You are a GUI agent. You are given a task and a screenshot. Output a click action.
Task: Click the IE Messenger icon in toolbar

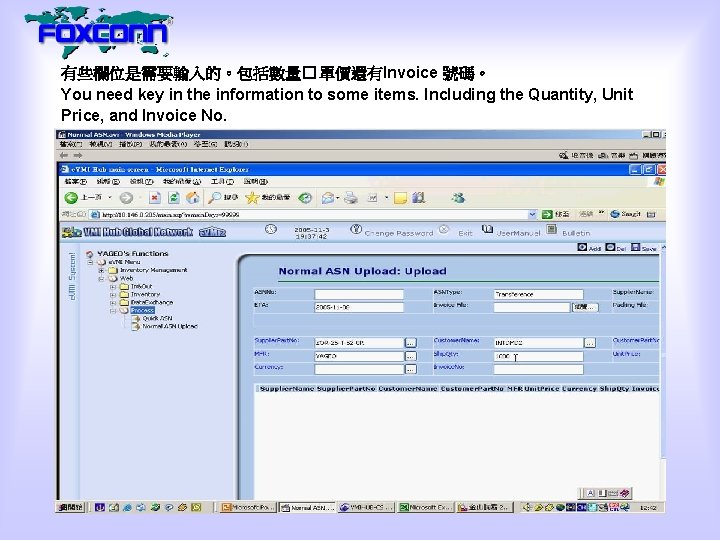click(x=458, y=198)
